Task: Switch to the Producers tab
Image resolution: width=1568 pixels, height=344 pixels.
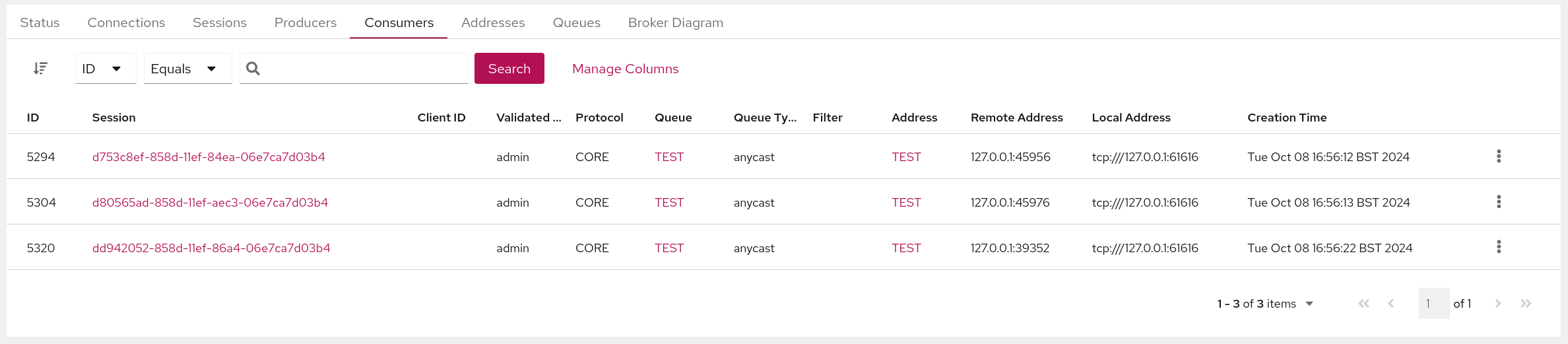Action: pyautogui.click(x=305, y=22)
